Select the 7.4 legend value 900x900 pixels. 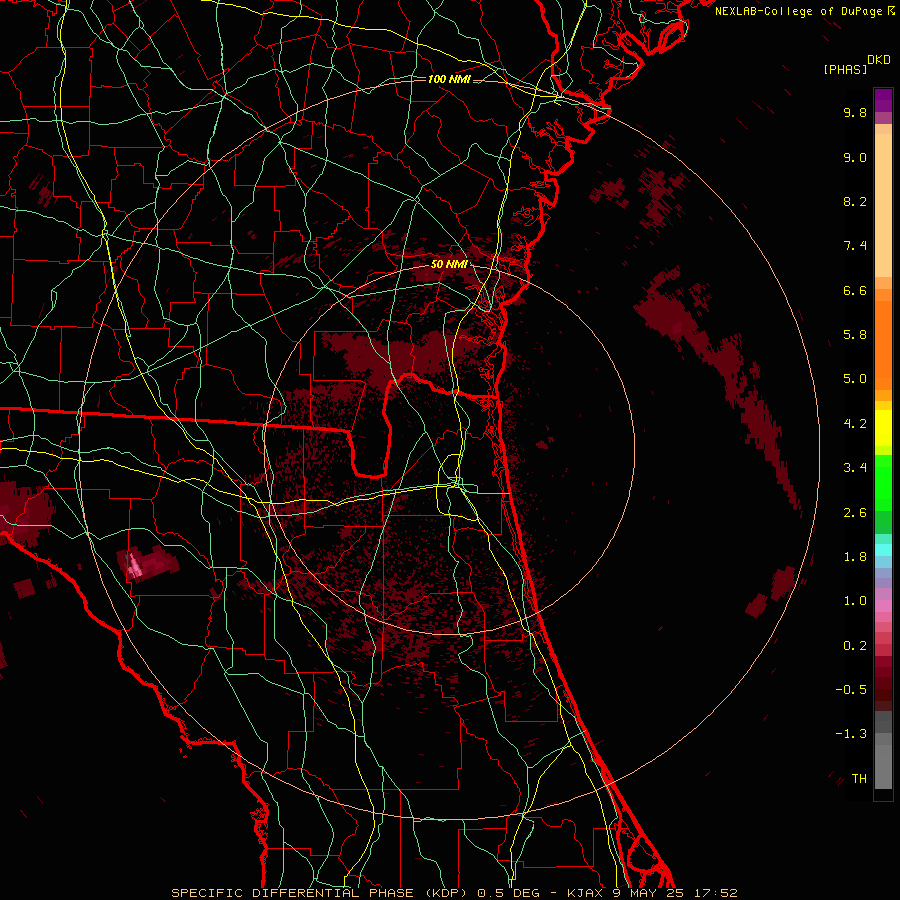tap(855, 246)
